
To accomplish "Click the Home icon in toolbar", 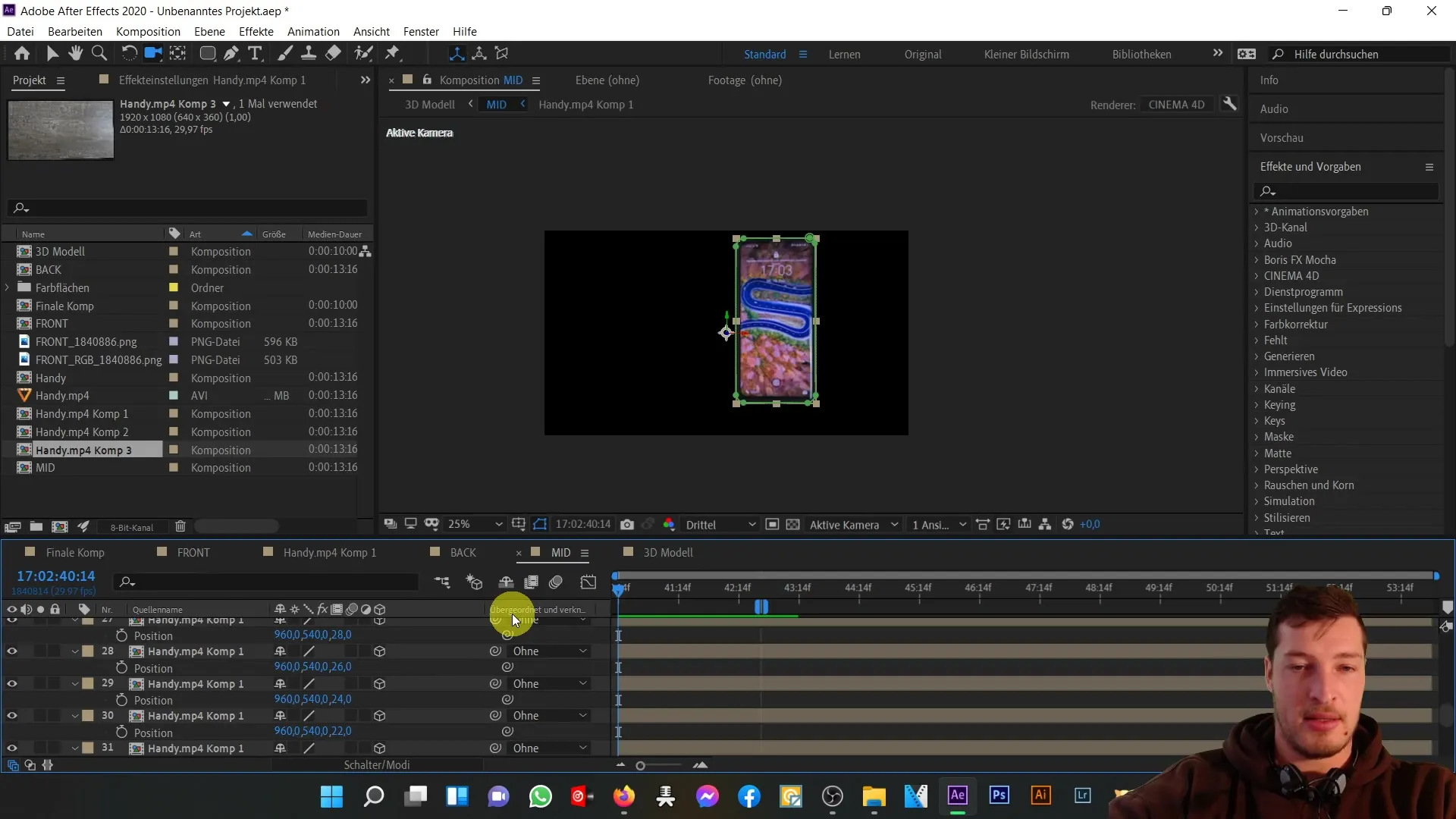I will tap(22, 53).
